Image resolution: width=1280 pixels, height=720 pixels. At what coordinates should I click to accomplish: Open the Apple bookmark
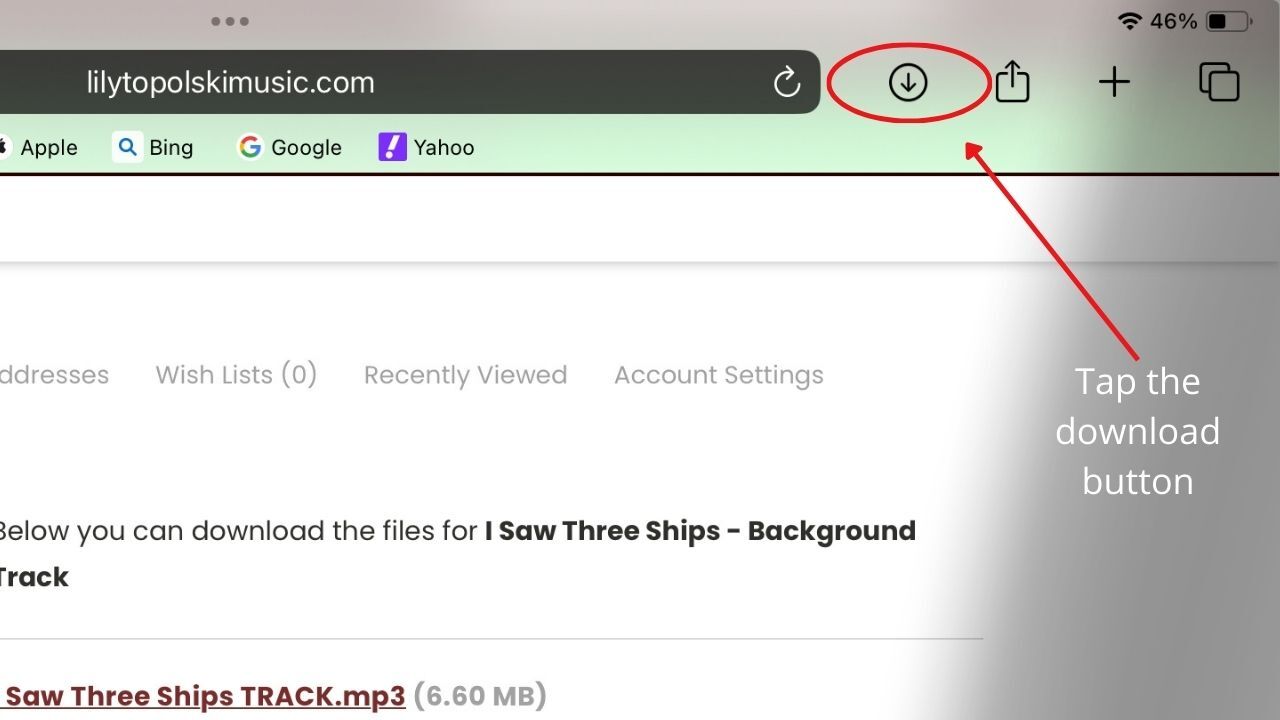40,148
